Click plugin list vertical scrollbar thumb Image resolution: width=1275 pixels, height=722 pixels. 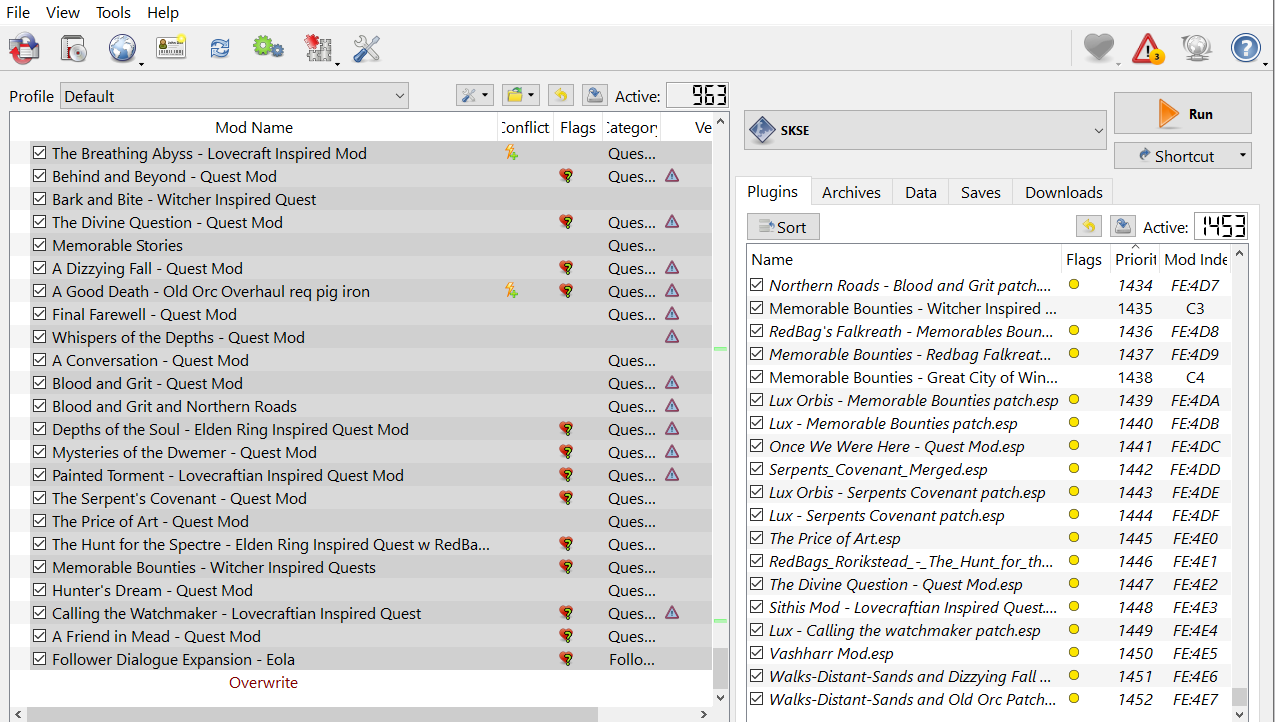tap(1240, 697)
